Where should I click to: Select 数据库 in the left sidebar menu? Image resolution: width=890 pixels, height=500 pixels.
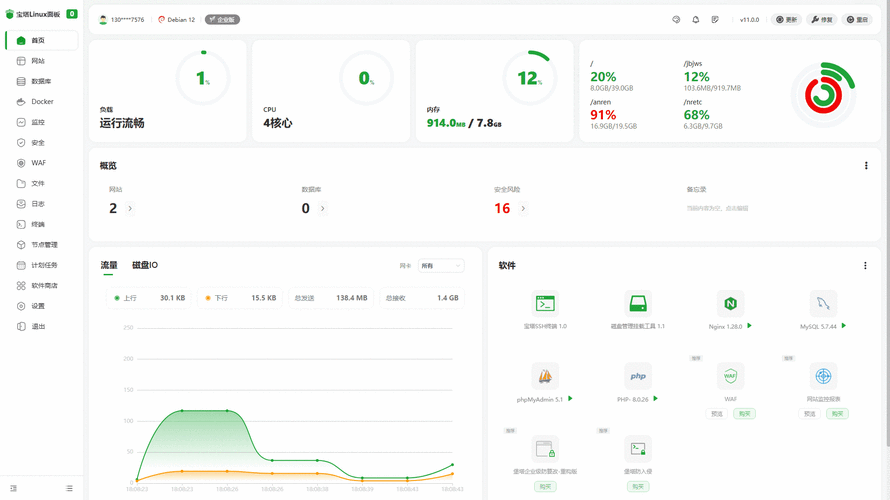click(41, 81)
